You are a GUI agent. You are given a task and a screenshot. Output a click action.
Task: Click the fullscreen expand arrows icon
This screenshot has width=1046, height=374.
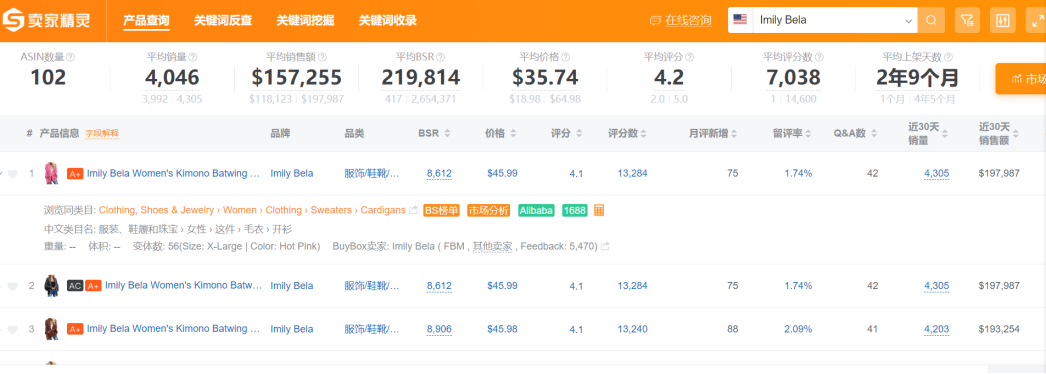tap(1036, 20)
